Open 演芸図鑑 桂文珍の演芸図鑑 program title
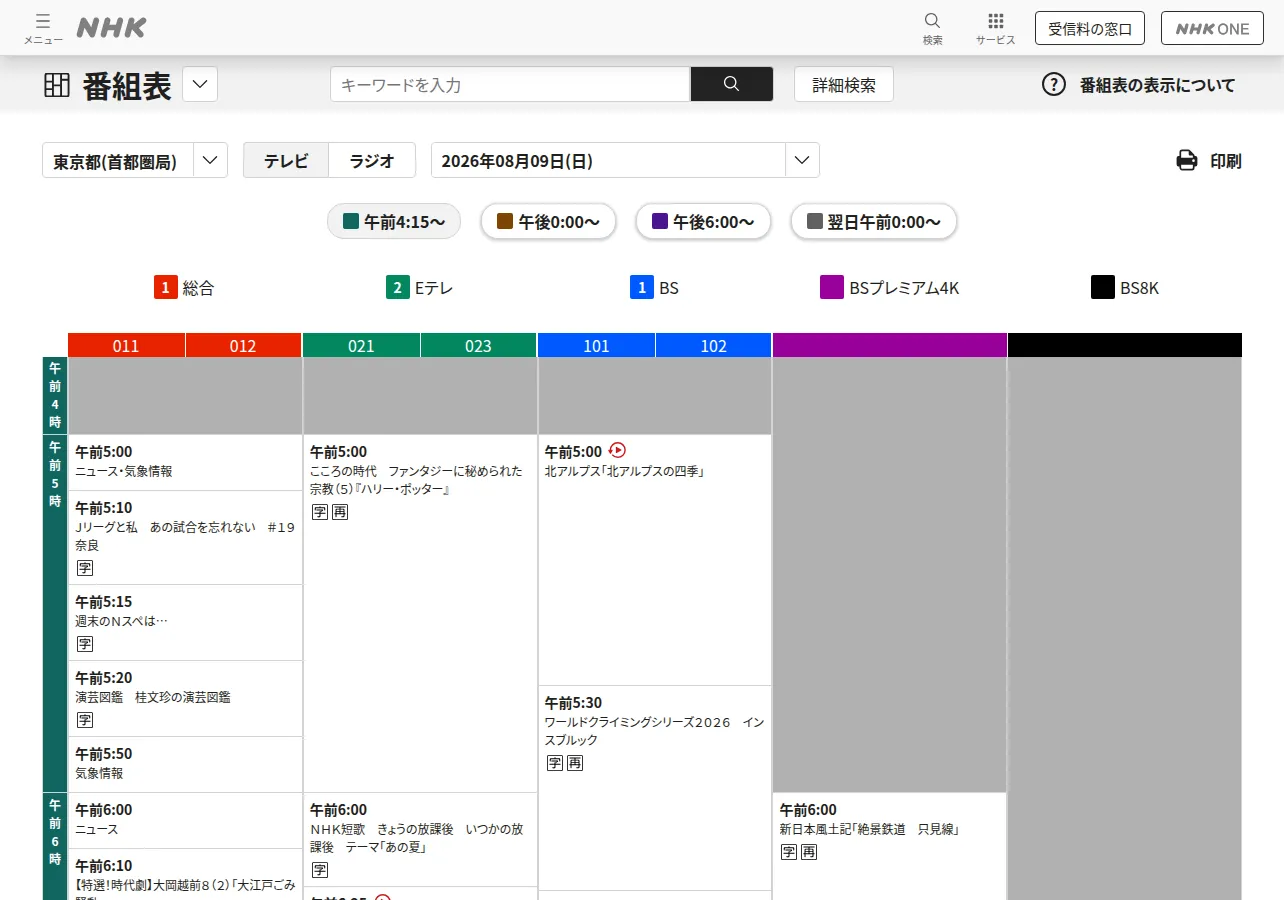The height and width of the screenshot is (900, 1284). point(153,697)
